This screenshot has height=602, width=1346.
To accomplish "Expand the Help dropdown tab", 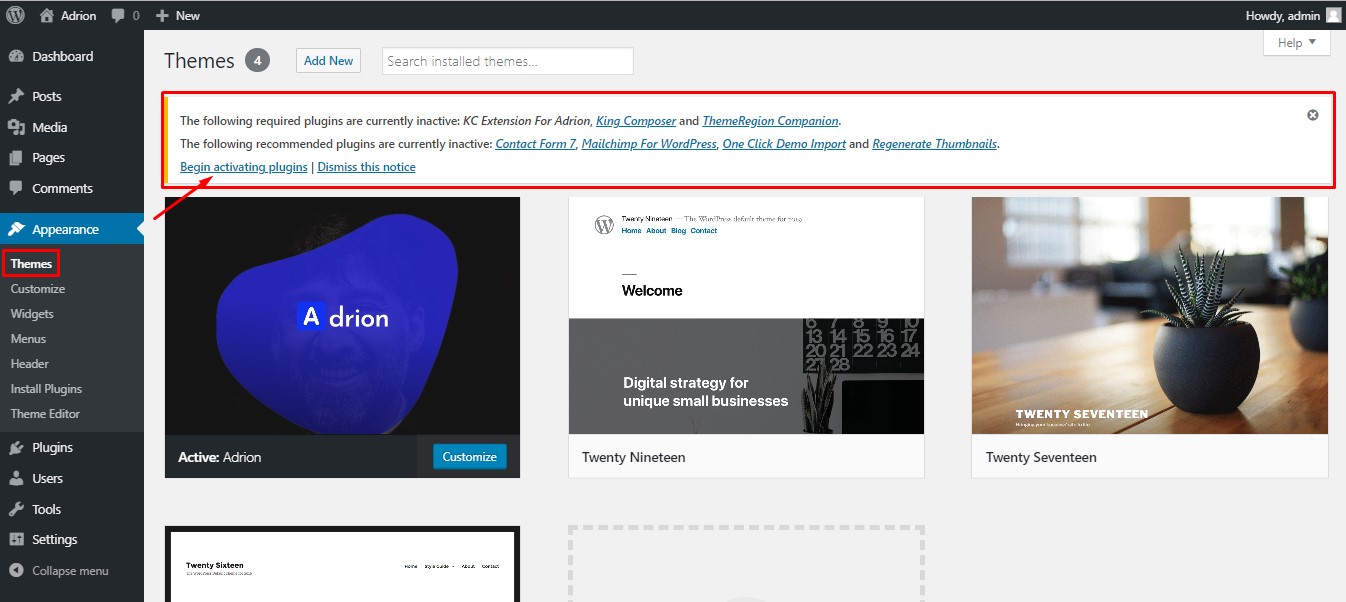I will click(1297, 43).
